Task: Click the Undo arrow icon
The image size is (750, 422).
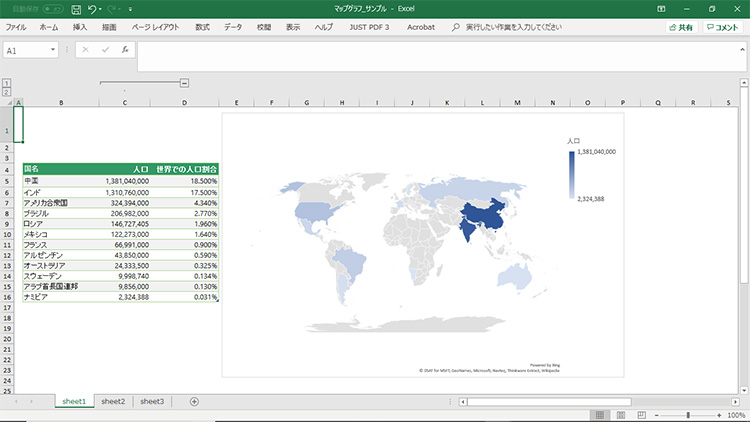Action: click(92, 8)
